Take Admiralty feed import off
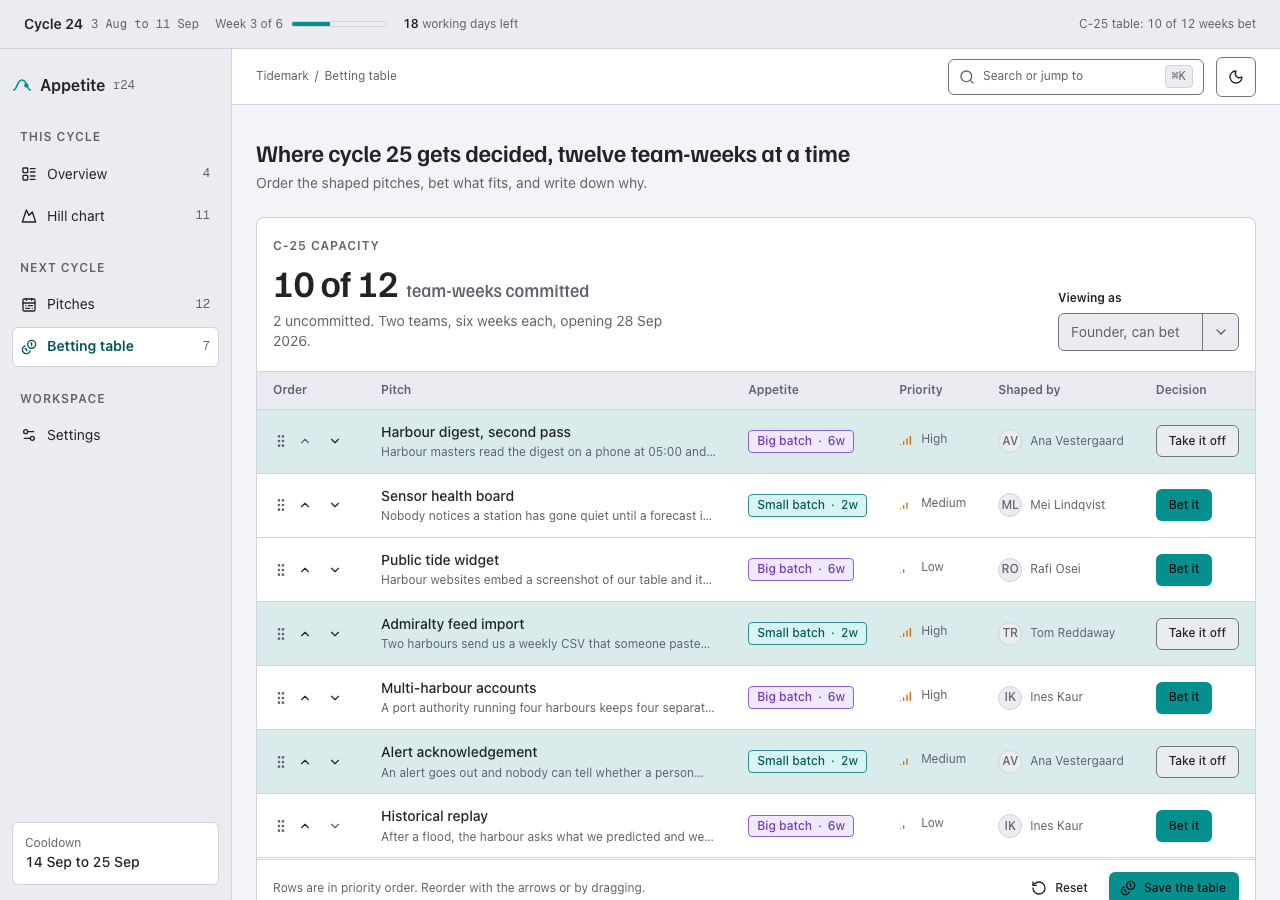1280x900 pixels. (1197, 633)
